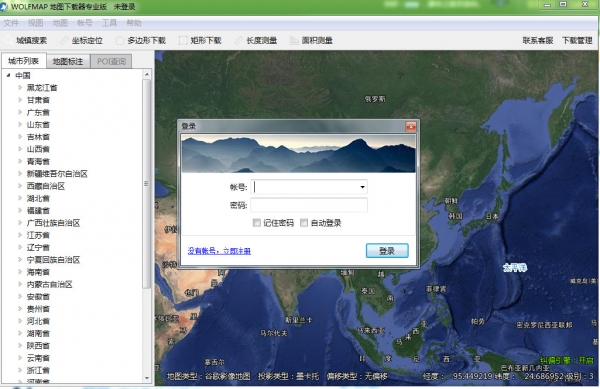Select 湖北省 in the city list
The image size is (600, 389).
point(38,198)
